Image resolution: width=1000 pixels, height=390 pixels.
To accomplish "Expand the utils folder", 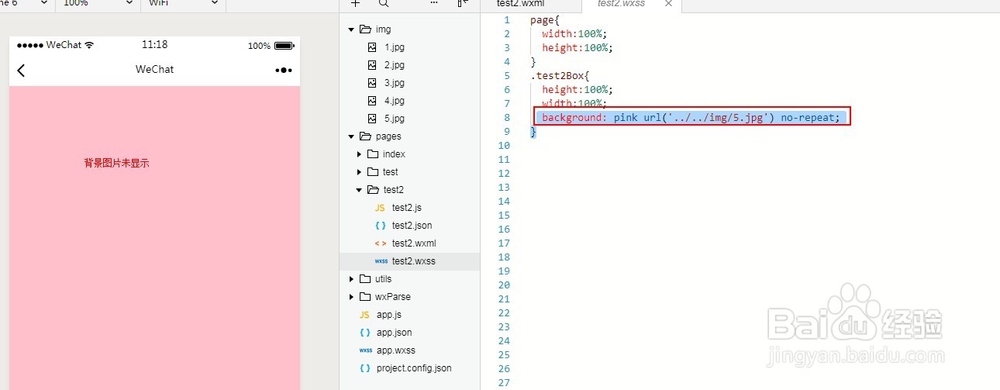I will pos(351,279).
